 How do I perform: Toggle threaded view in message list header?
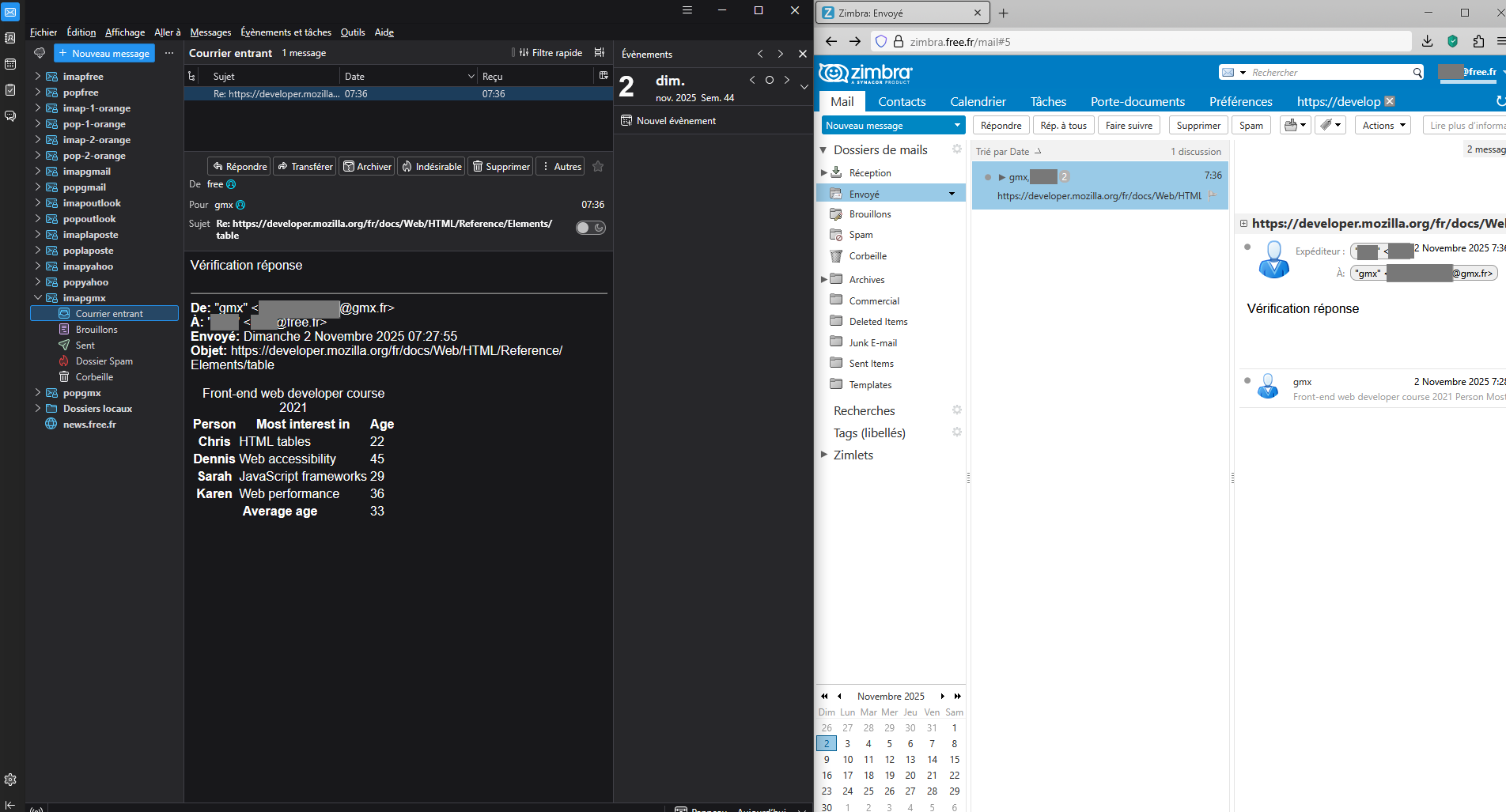(x=191, y=77)
